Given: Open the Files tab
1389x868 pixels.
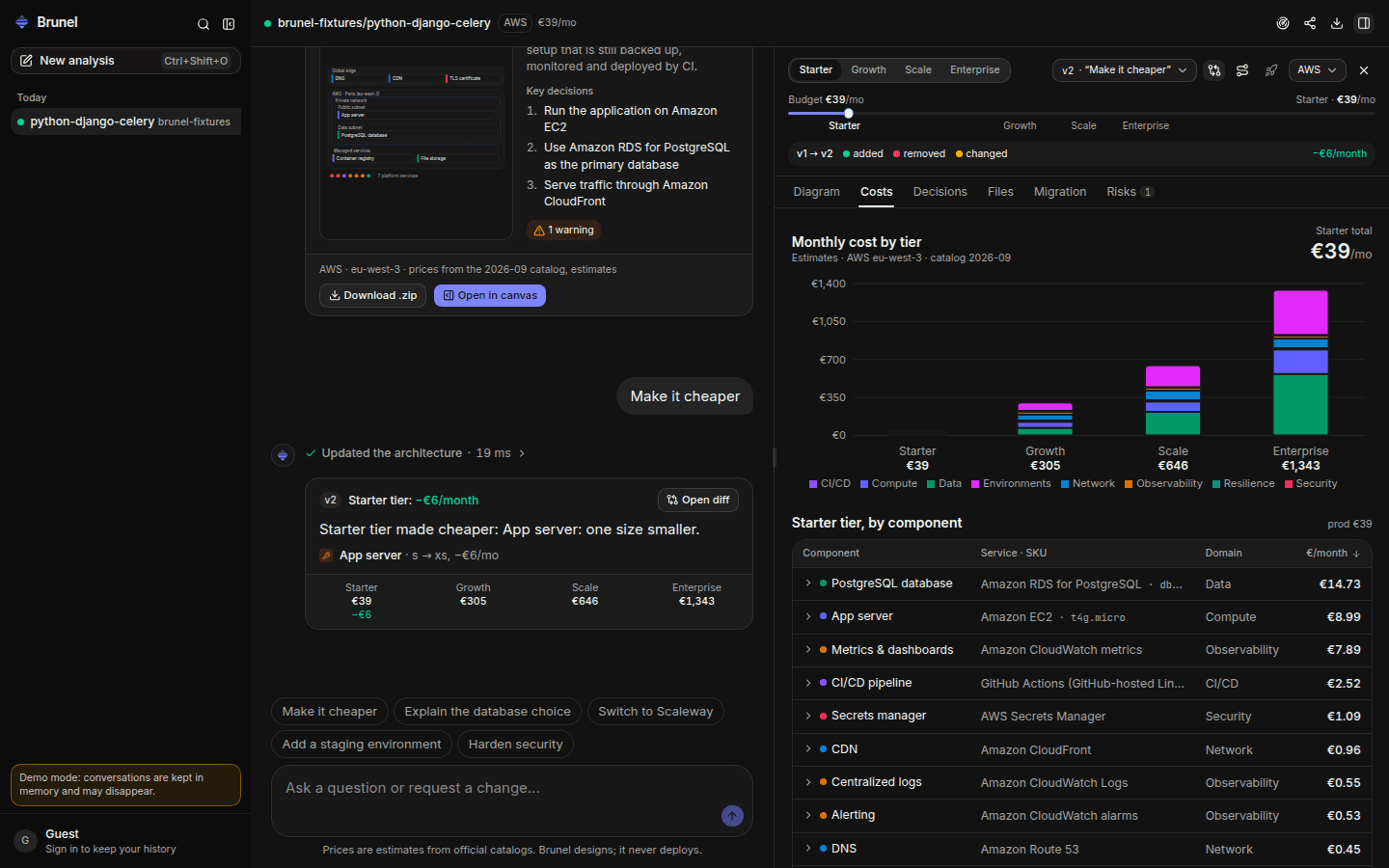Looking at the screenshot, I should (x=1000, y=192).
